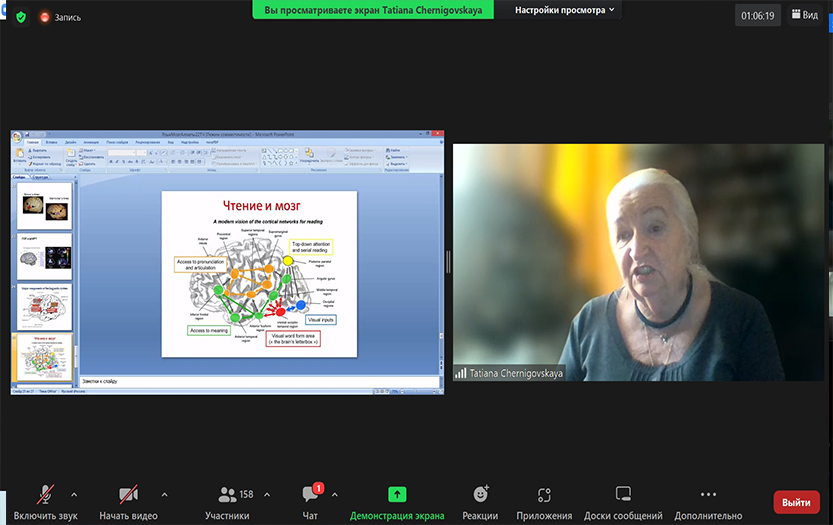Screen dimensions: 833x525
Task: Open the Participants panel icon
Action: (x=227, y=494)
